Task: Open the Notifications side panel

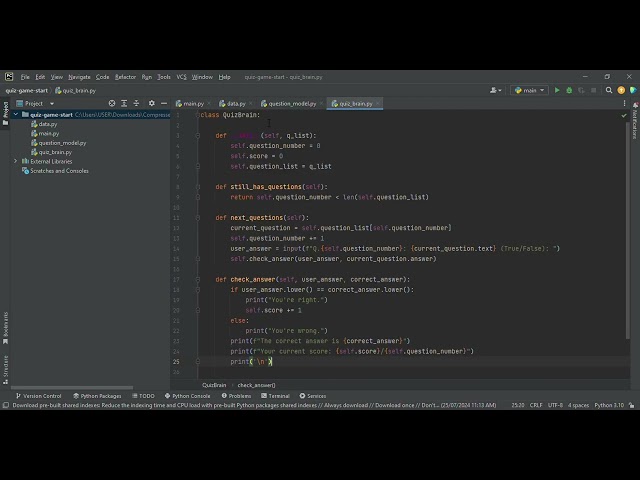Action: 635,121
